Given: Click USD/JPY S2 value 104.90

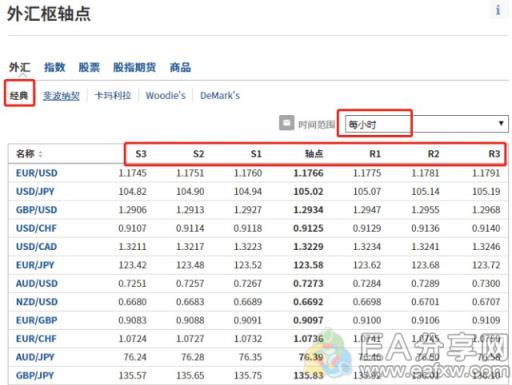Looking at the screenshot, I should pos(190,192).
